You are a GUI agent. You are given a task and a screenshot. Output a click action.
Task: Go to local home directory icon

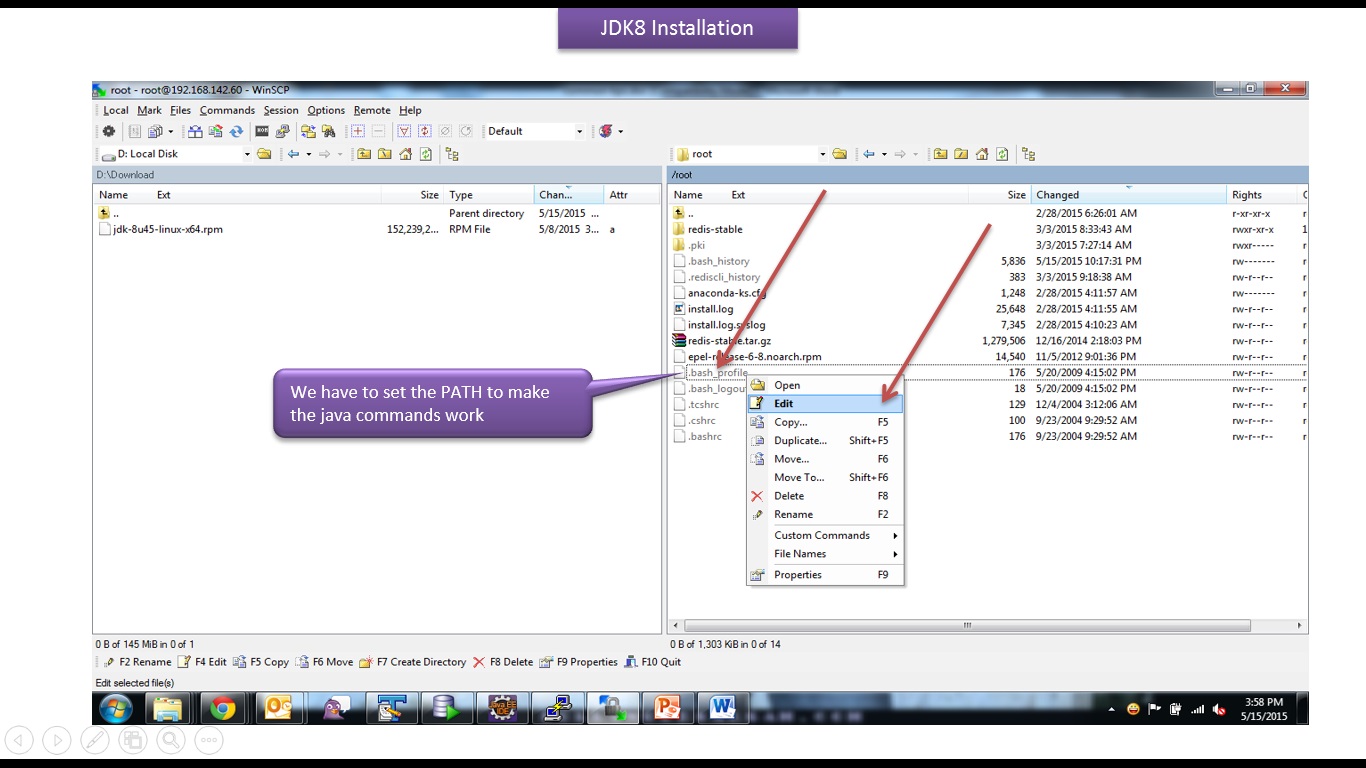click(405, 154)
